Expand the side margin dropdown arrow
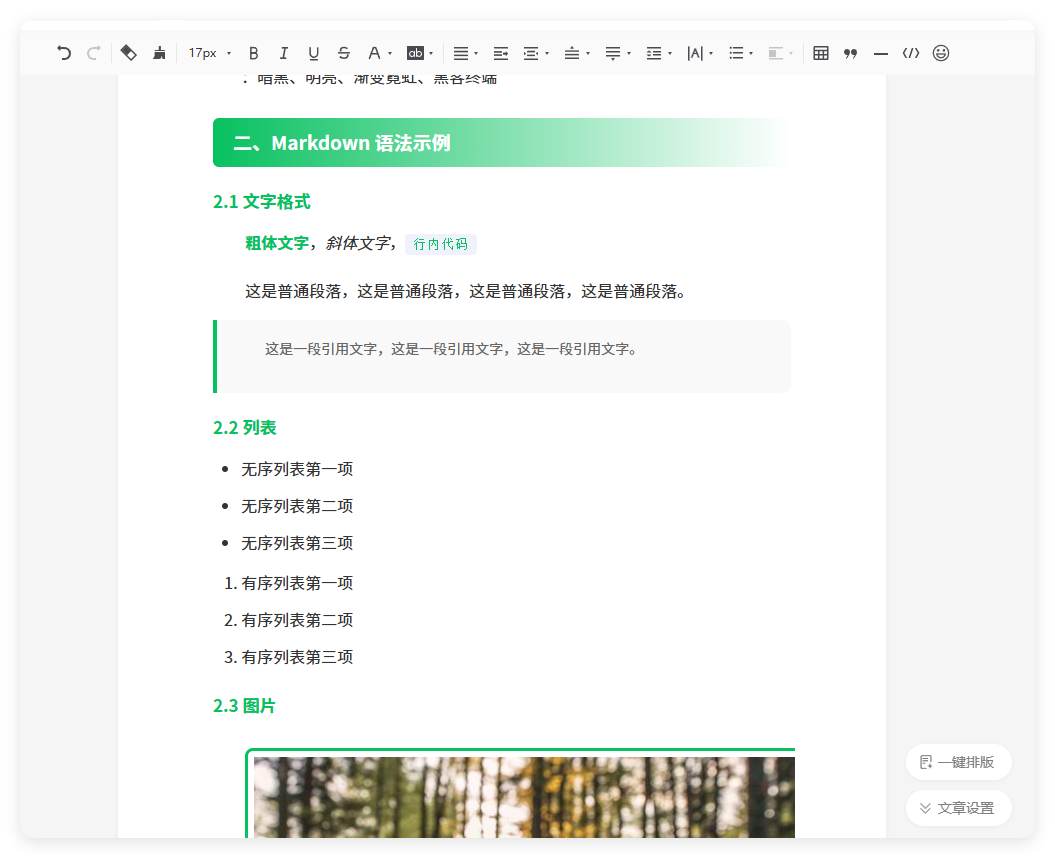Image resolution: width=1055 pixels, height=858 pixels. pyautogui.click(x=546, y=54)
